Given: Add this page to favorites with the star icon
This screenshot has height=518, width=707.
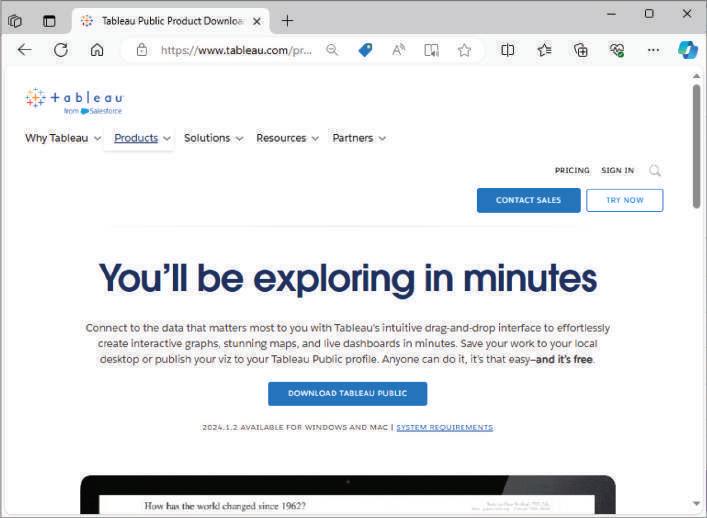Looking at the screenshot, I should [464, 50].
